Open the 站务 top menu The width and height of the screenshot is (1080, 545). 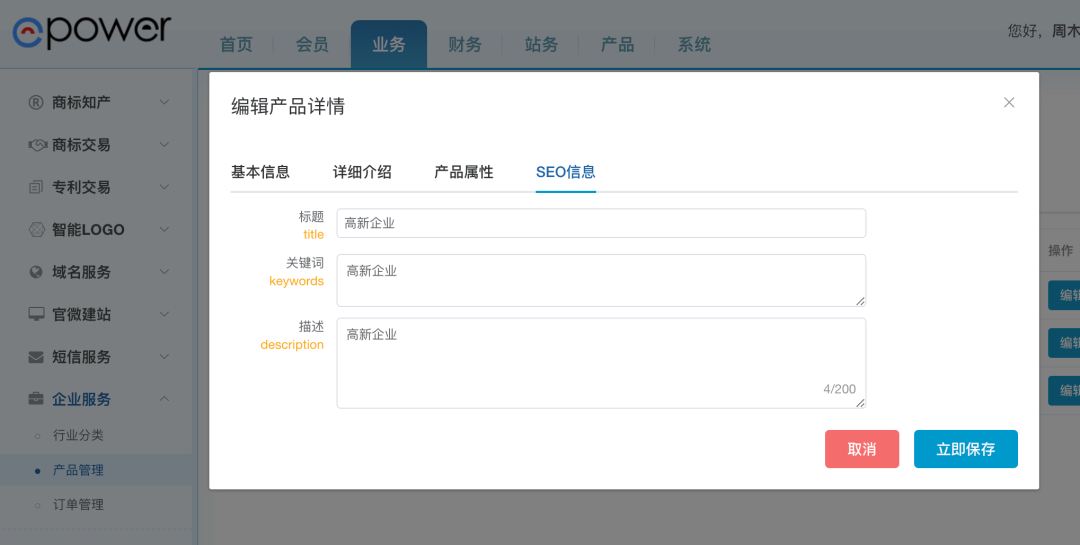(541, 45)
